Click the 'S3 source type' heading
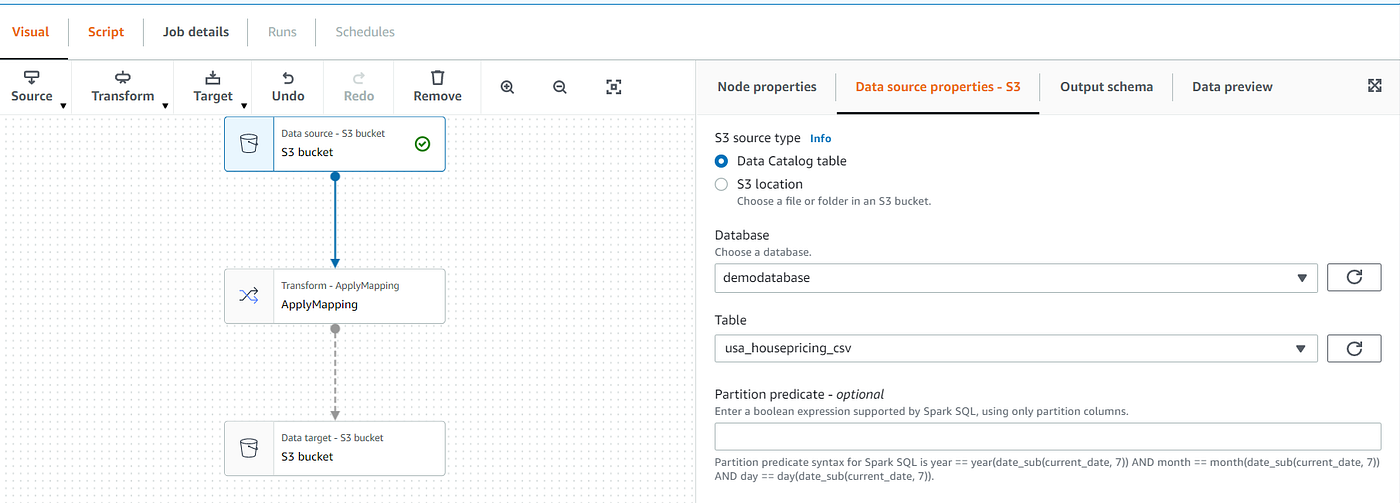 758,138
